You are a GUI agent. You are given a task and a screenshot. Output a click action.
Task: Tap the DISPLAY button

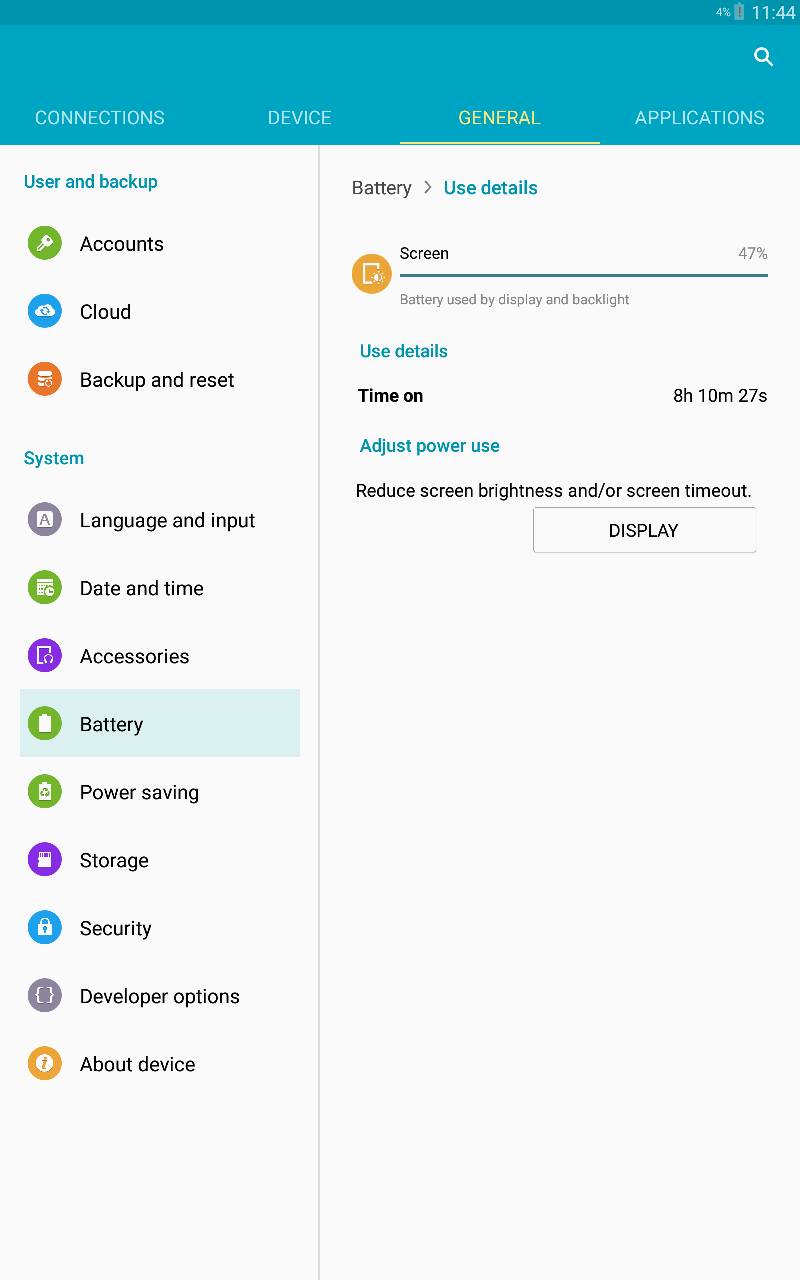(x=644, y=530)
